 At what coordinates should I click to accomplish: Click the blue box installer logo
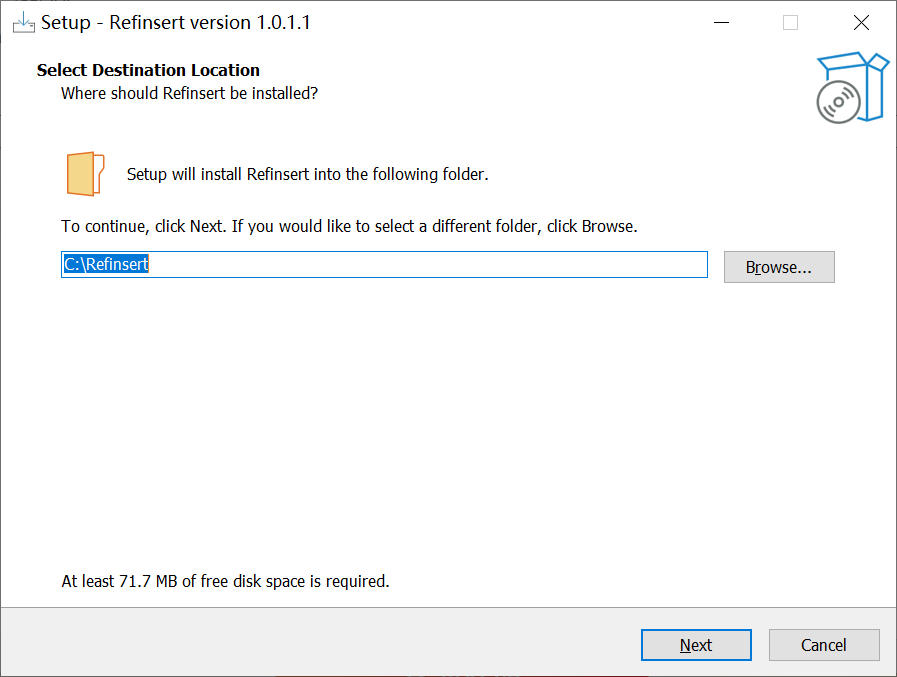pyautogui.click(x=852, y=87)
